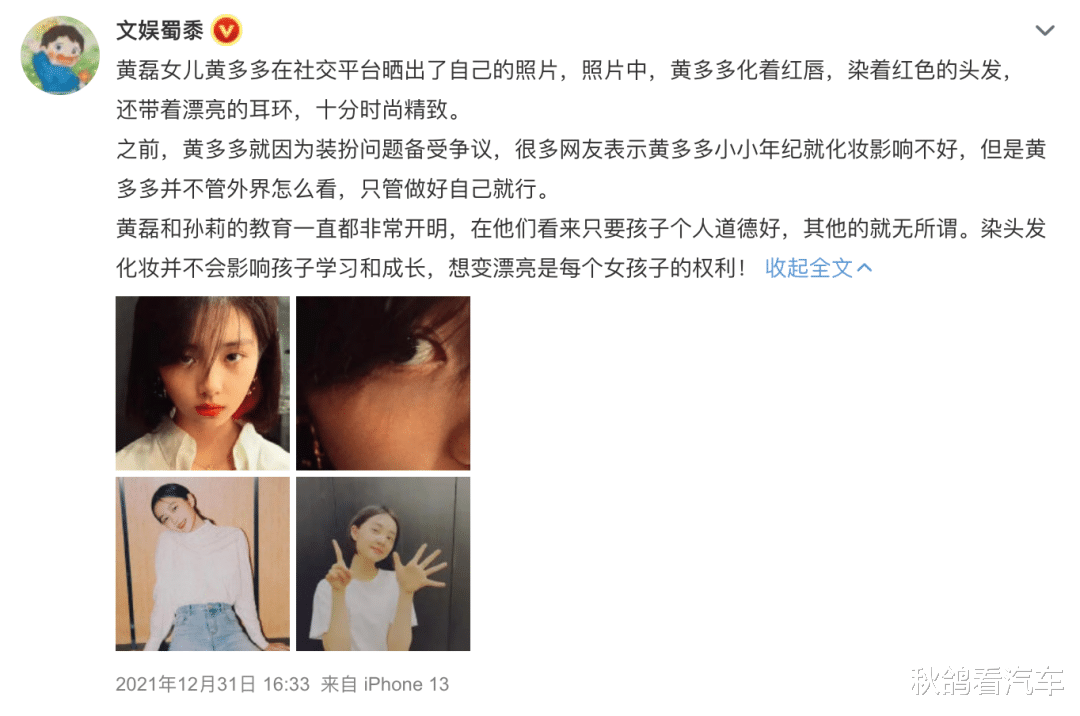Open the close-up eye photo thumbnail
This screenshot has height=716, width=1080.
(383, 383)
